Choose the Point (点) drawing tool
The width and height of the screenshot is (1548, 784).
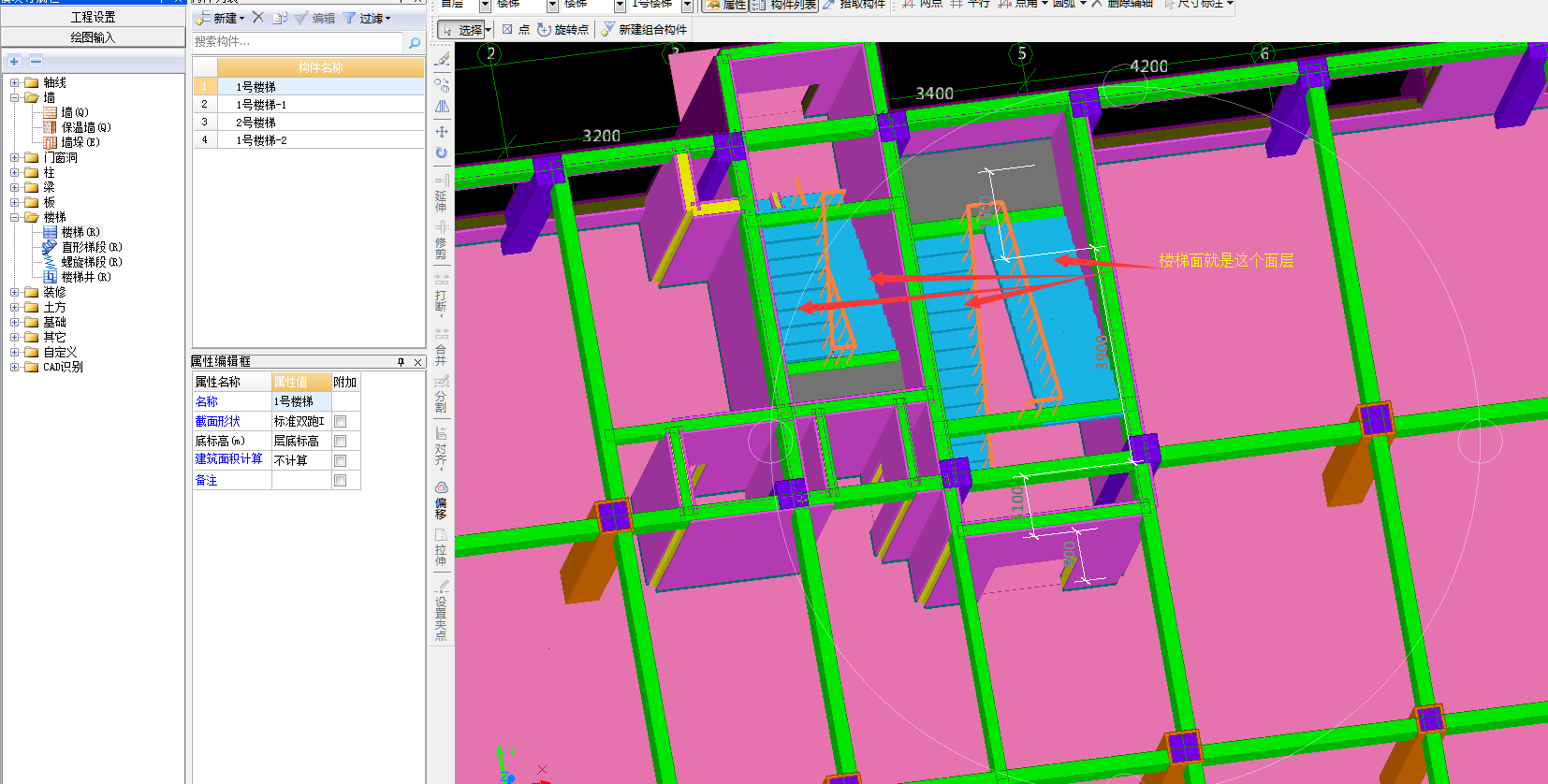click(516, 30)
